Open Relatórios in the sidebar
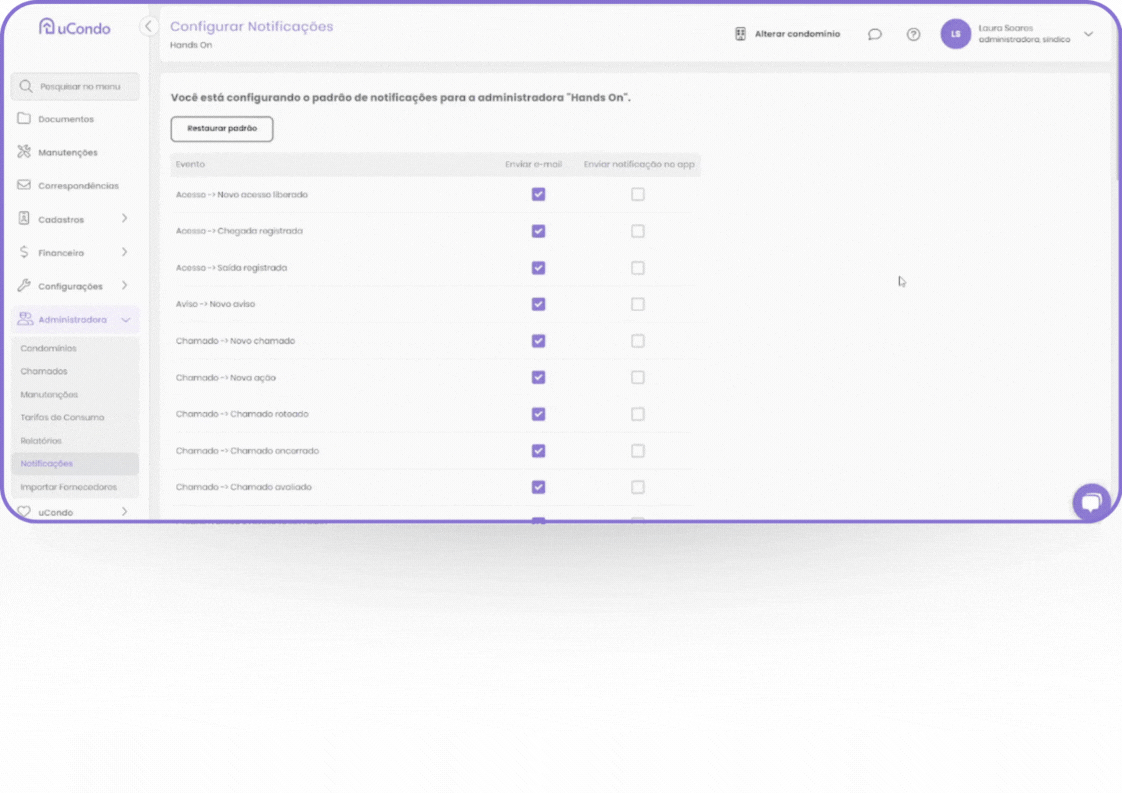The width and height of the screenshot is (1122, 793). coord(41,441)
